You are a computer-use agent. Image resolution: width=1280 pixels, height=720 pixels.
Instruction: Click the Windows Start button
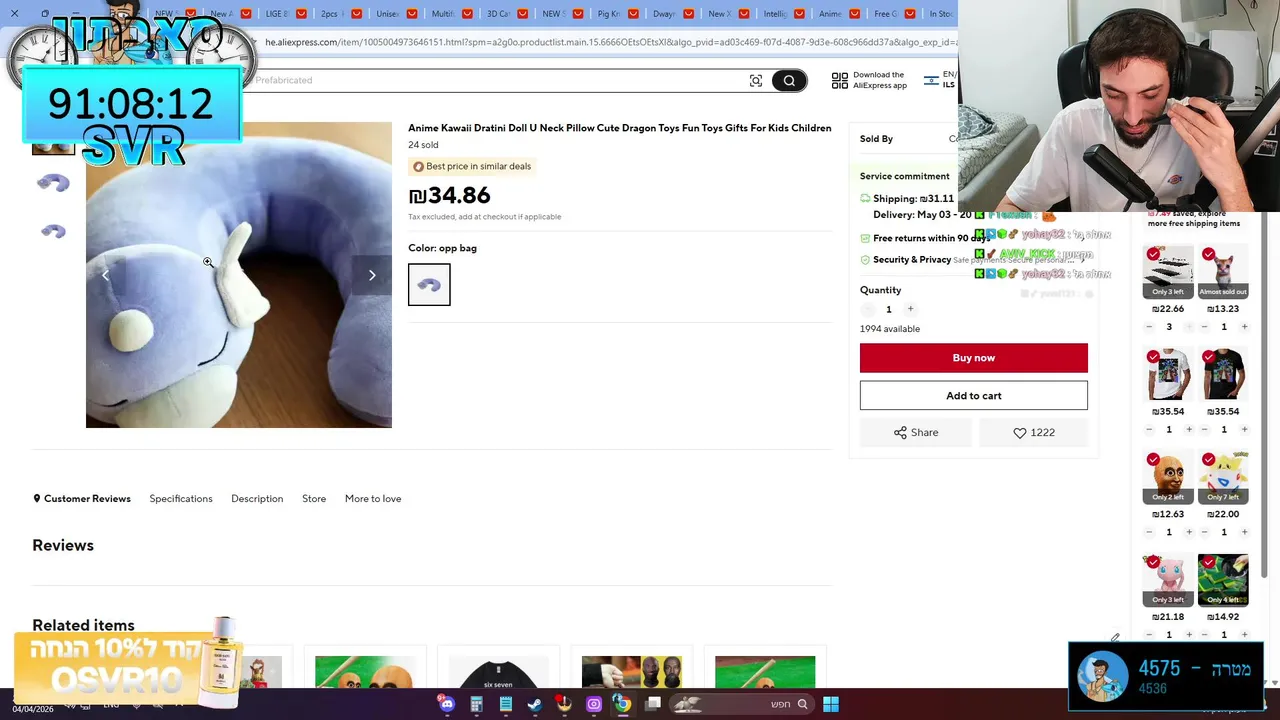point(830,704)
